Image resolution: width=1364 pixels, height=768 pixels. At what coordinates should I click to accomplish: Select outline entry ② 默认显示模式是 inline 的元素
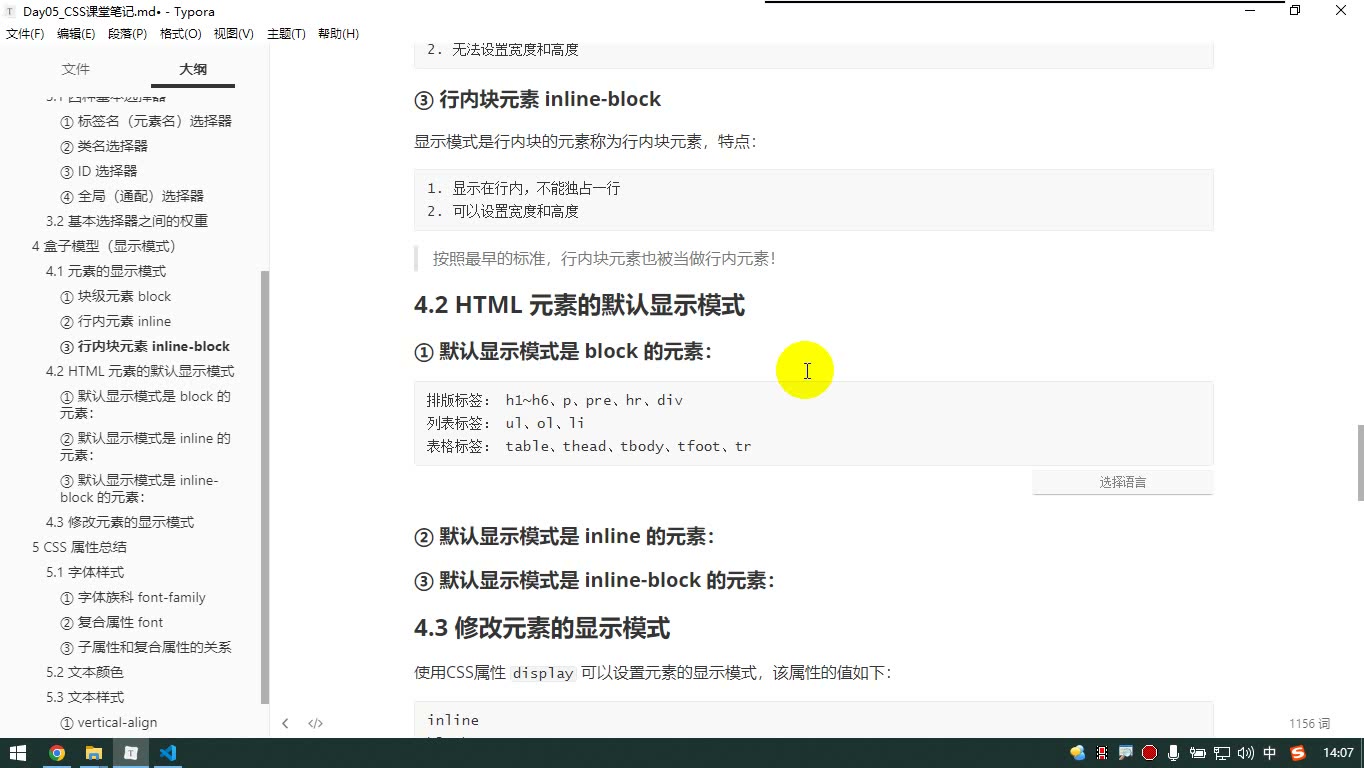(x=146, y=446)
